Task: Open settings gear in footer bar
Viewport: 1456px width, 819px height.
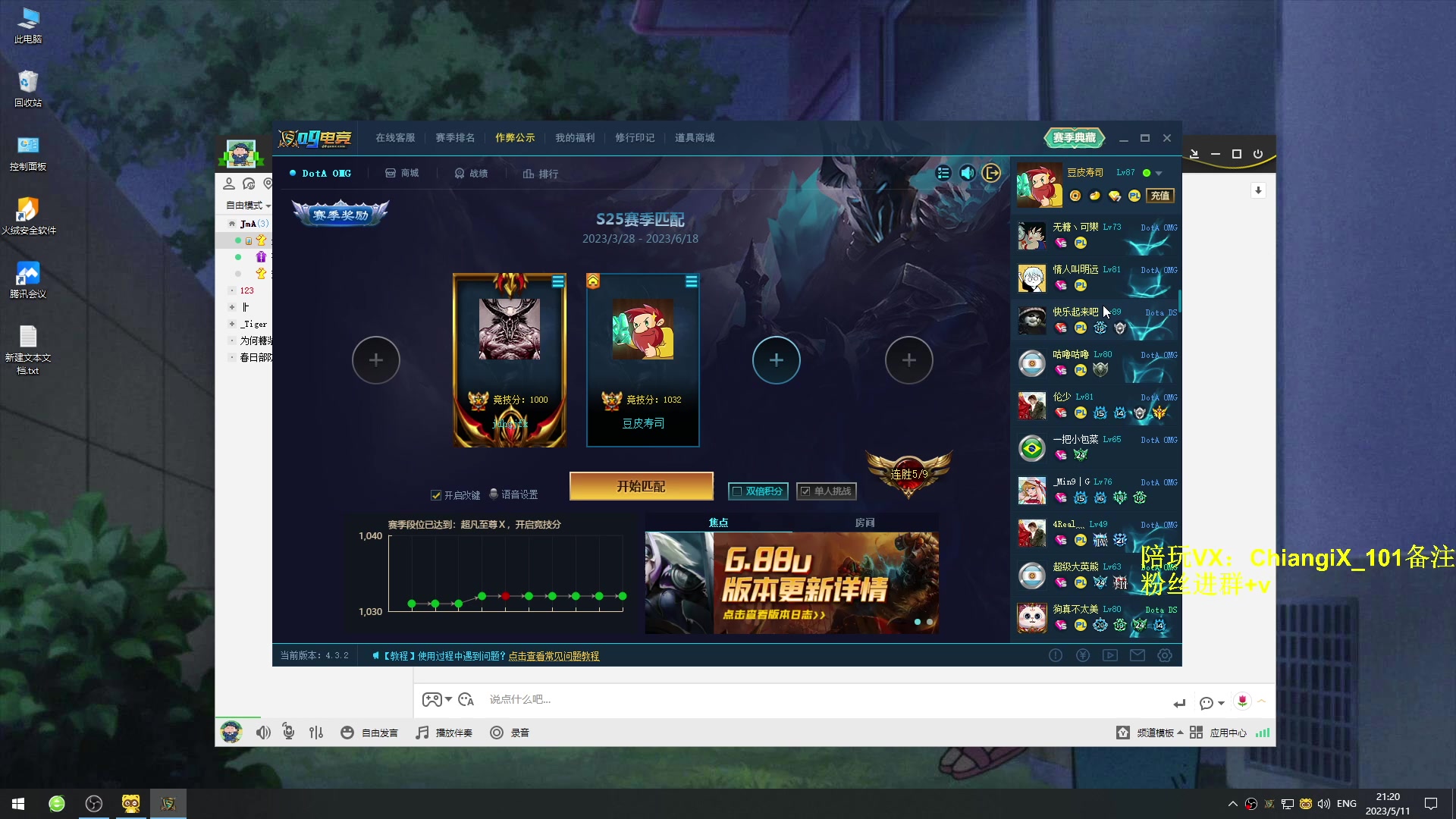Action: click(1165, 655)
